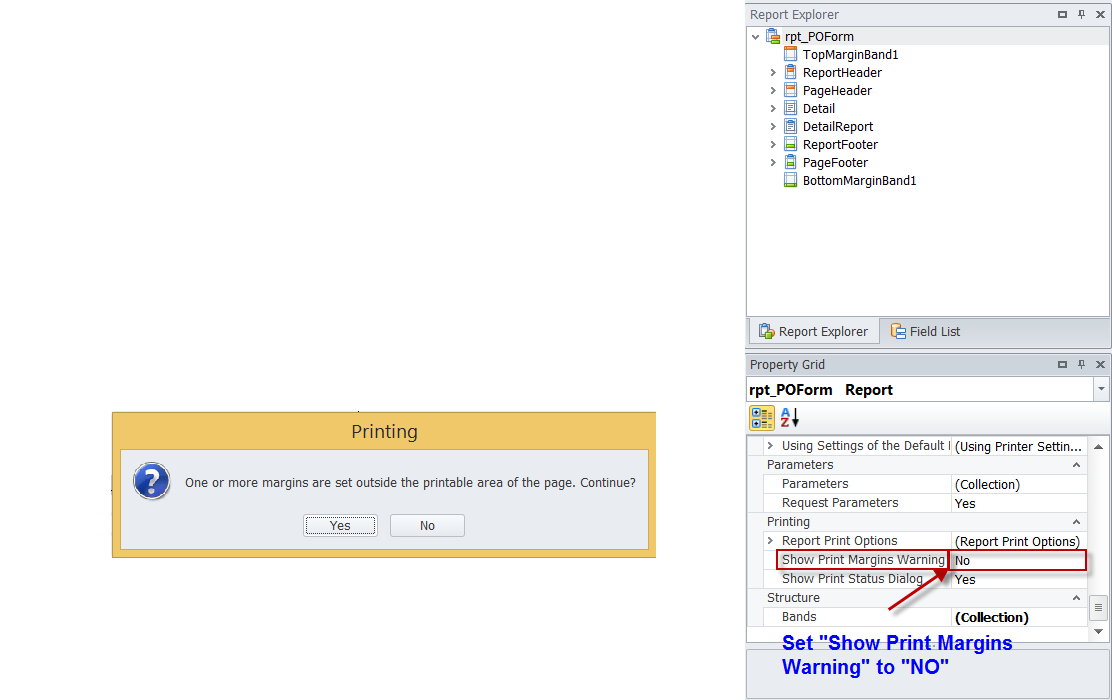The height and width of the screenshot is (700, 1112).
Task: Click Yes in the Printing dialog
Action: [340, 526]
